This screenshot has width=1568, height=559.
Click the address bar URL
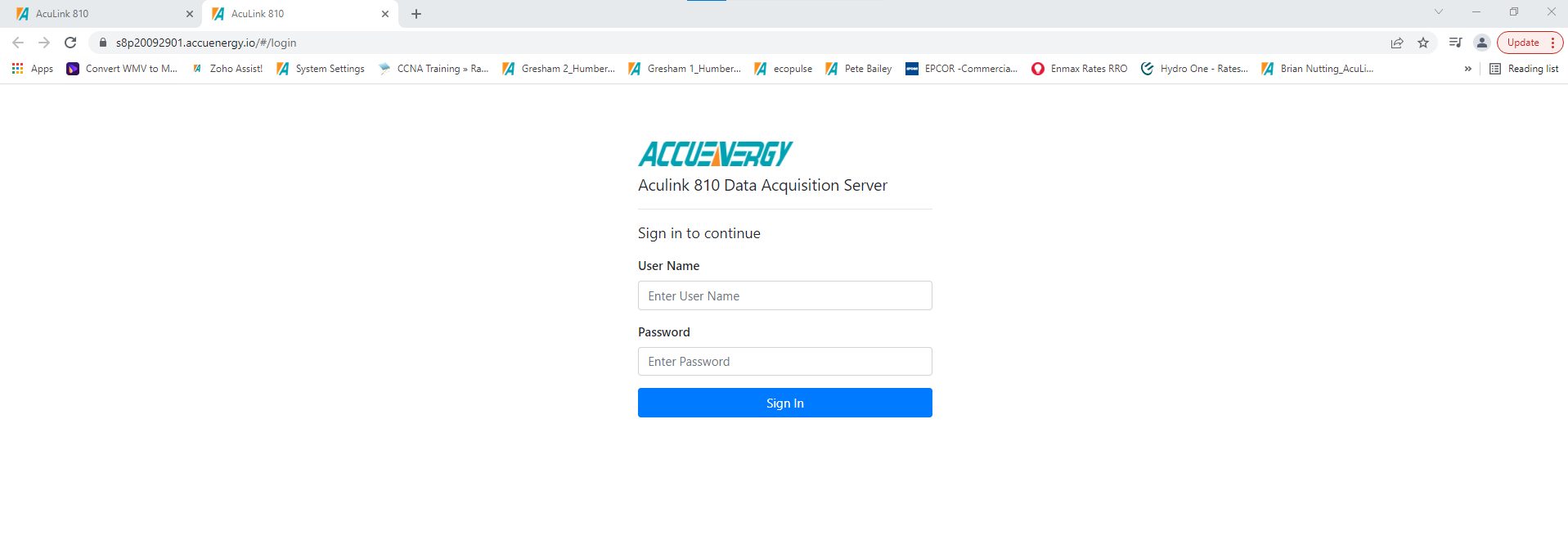pyautogui.click(x=206, y=43)
